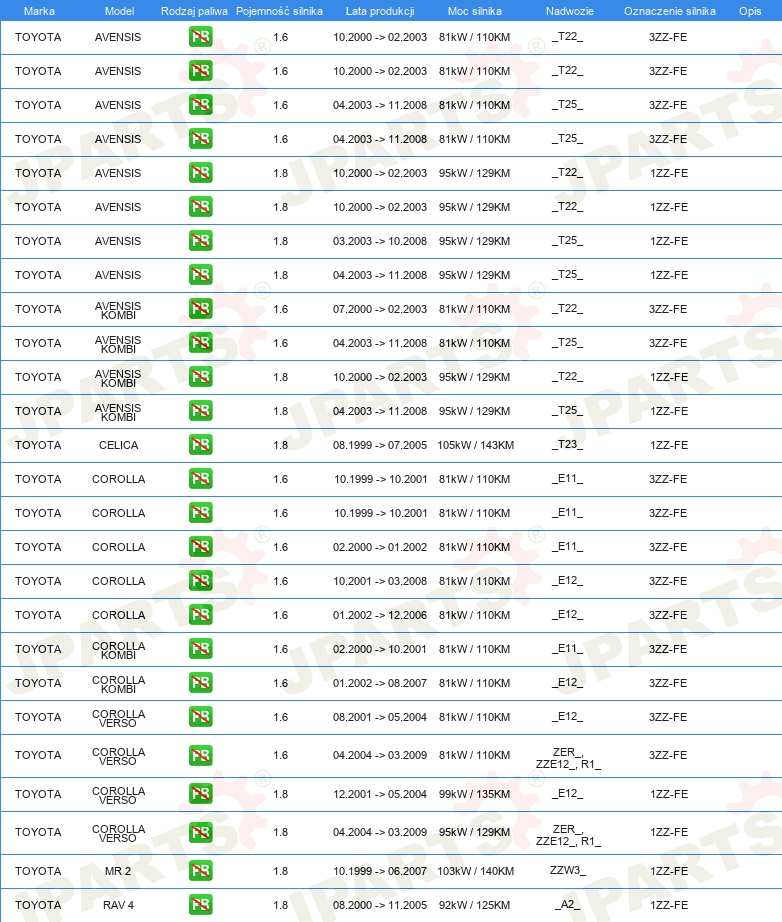Viewport: 782px width, 922px height.
Task: Click fuel icon for COROLLA KOMBI 02.2000 -> 10.2001
Action: (200, 649)
